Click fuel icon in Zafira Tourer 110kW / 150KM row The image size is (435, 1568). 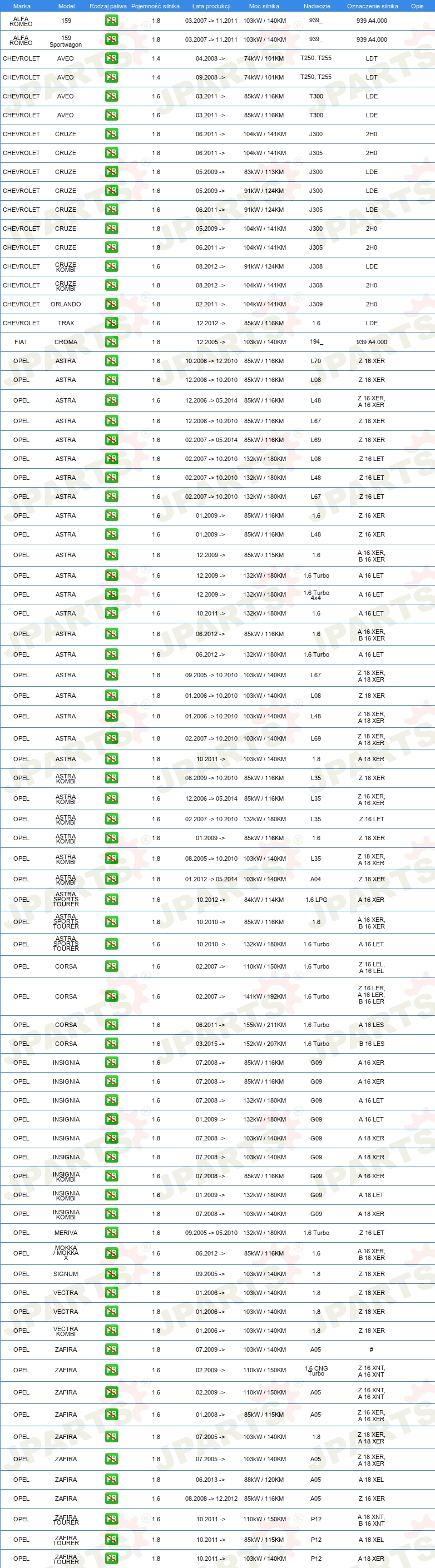click(x=111, y=1519)
